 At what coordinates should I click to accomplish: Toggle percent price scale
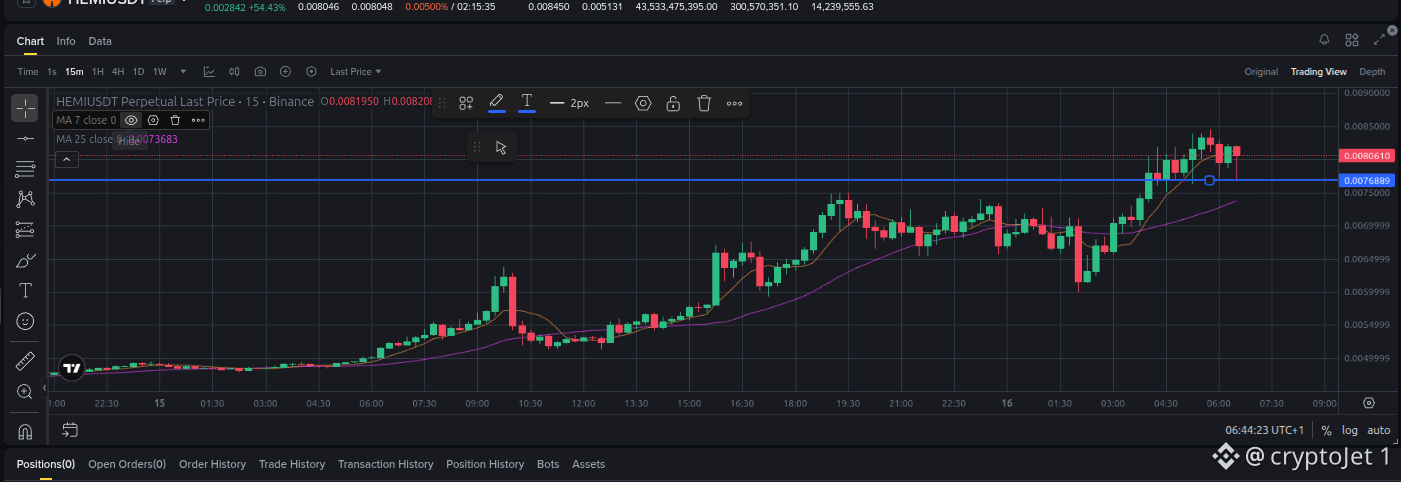(x=1326, y=430)
